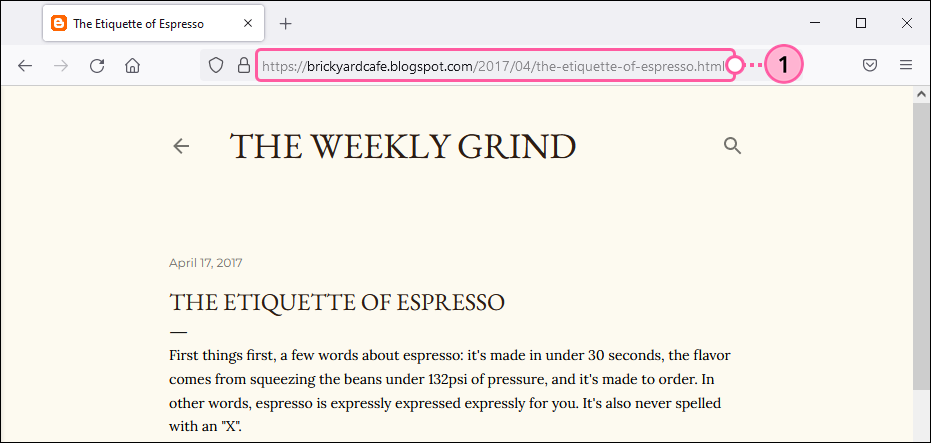Viewport: 931px width, 443px height.
Task: Click the vertical scrollbar thumb
Action: click(x=922, y=247)
